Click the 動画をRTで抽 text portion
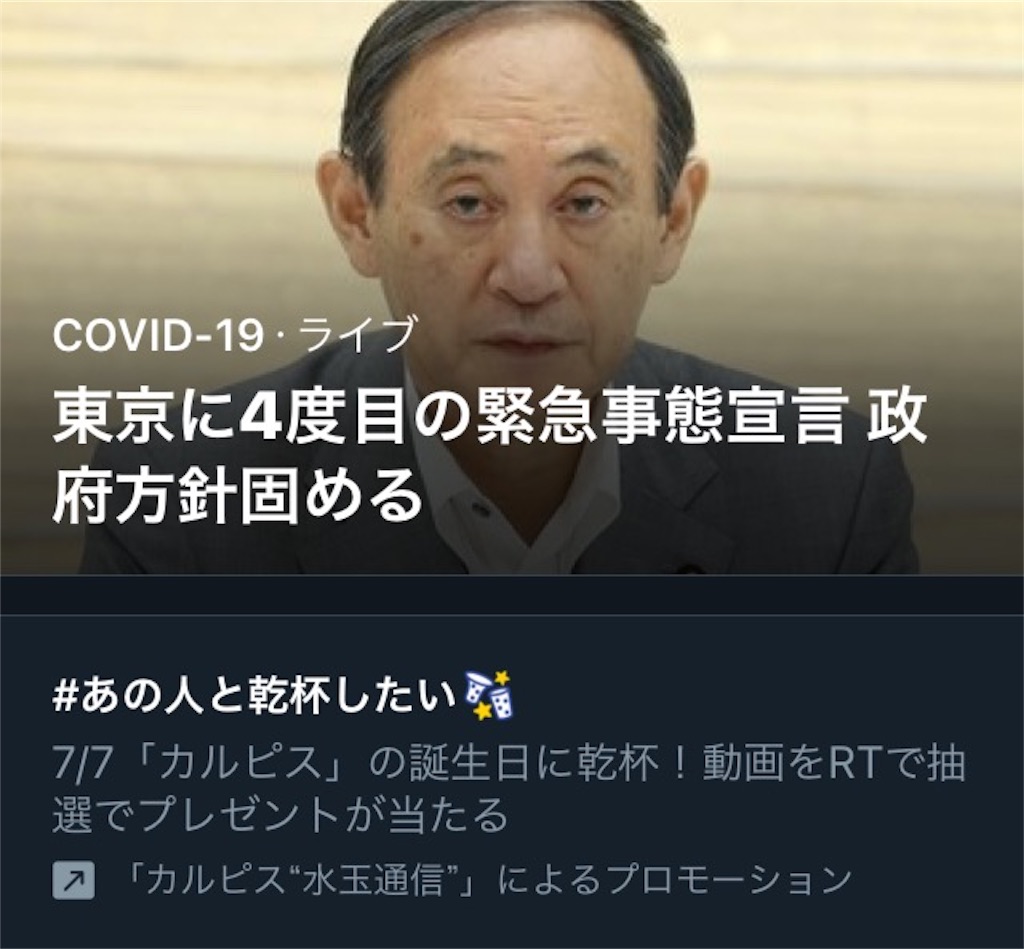Image resolution: width=1024 pixels, height=949 pixels. pos(834,765)
